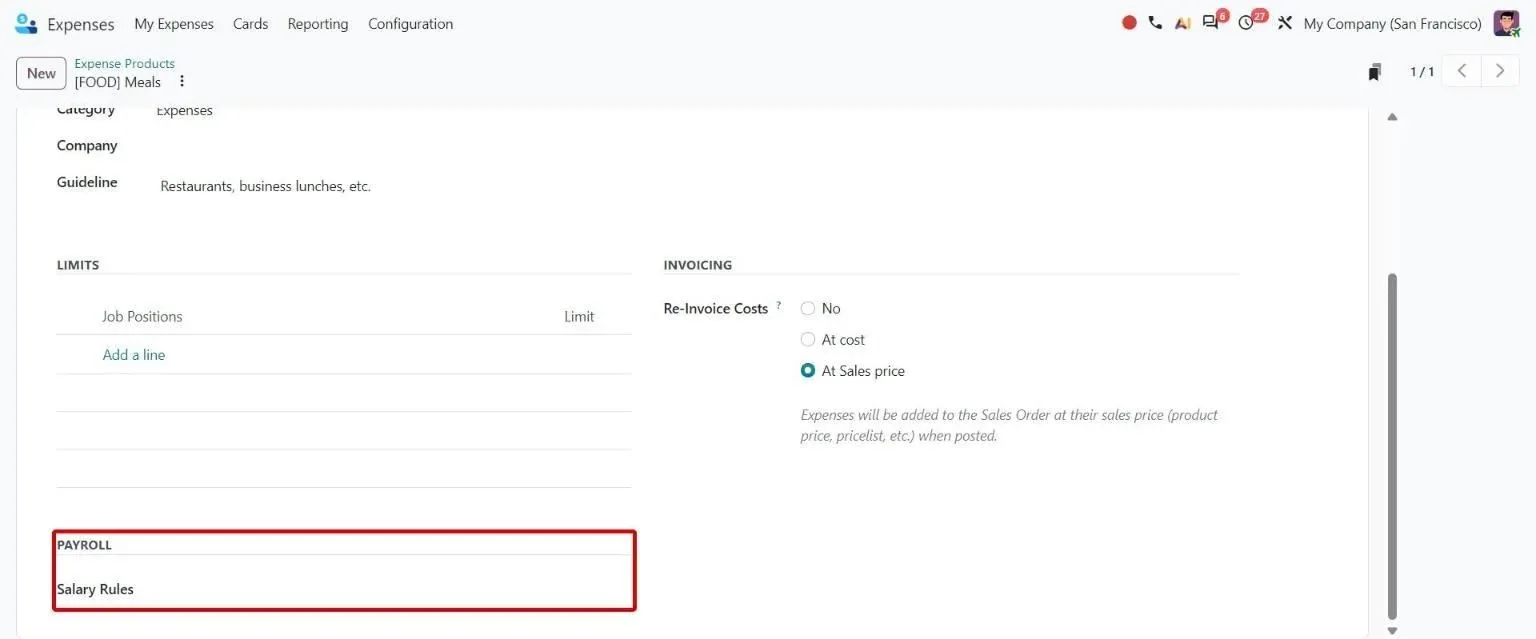Click the Re-Invoice Costs label
Screen dimensions: 1536x639
coord(716,309)
